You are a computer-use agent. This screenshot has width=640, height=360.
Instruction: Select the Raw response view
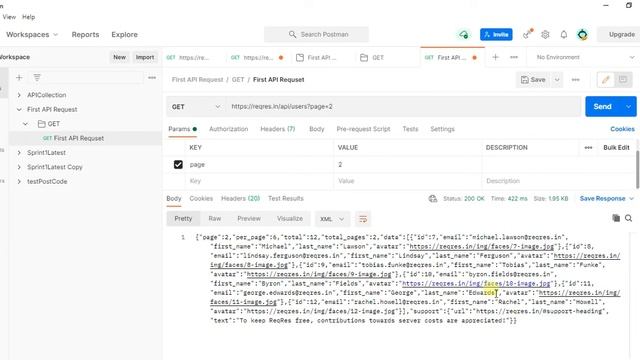[x=215, y=219]
